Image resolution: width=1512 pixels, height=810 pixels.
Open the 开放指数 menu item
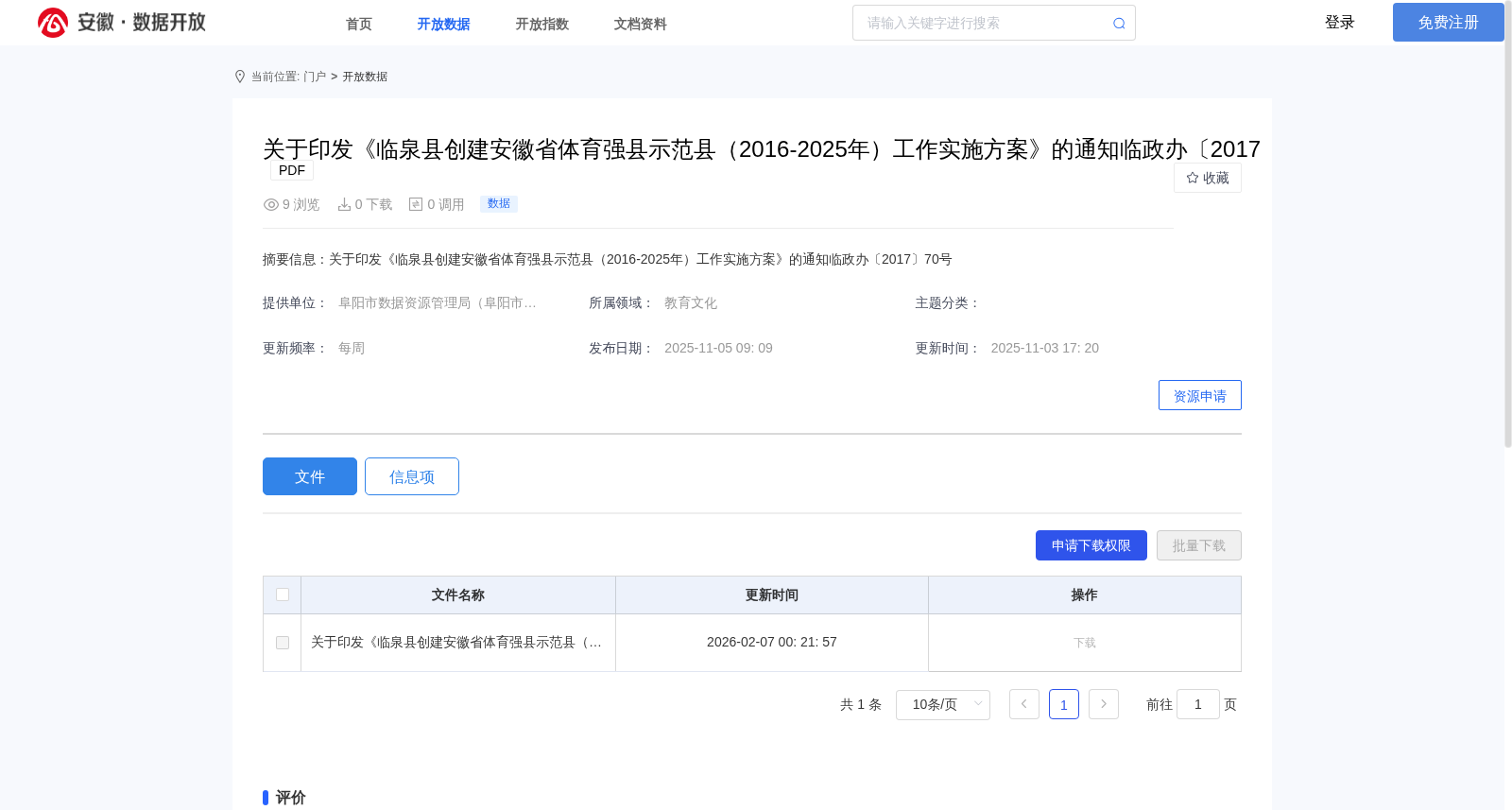click(x=541, y=24)
